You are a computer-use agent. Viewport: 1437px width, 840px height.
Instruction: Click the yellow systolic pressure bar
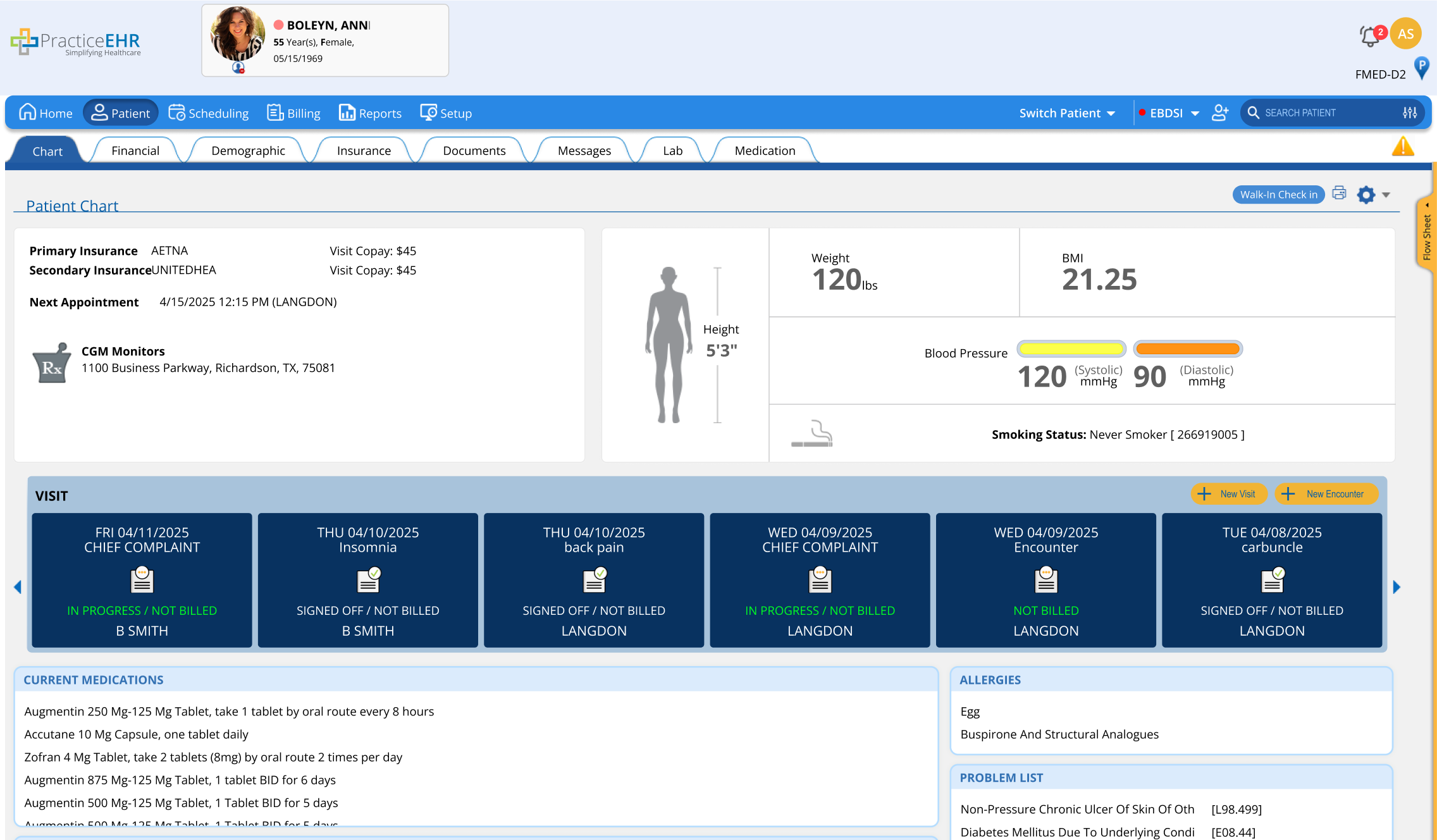(x=1071, y=349)
